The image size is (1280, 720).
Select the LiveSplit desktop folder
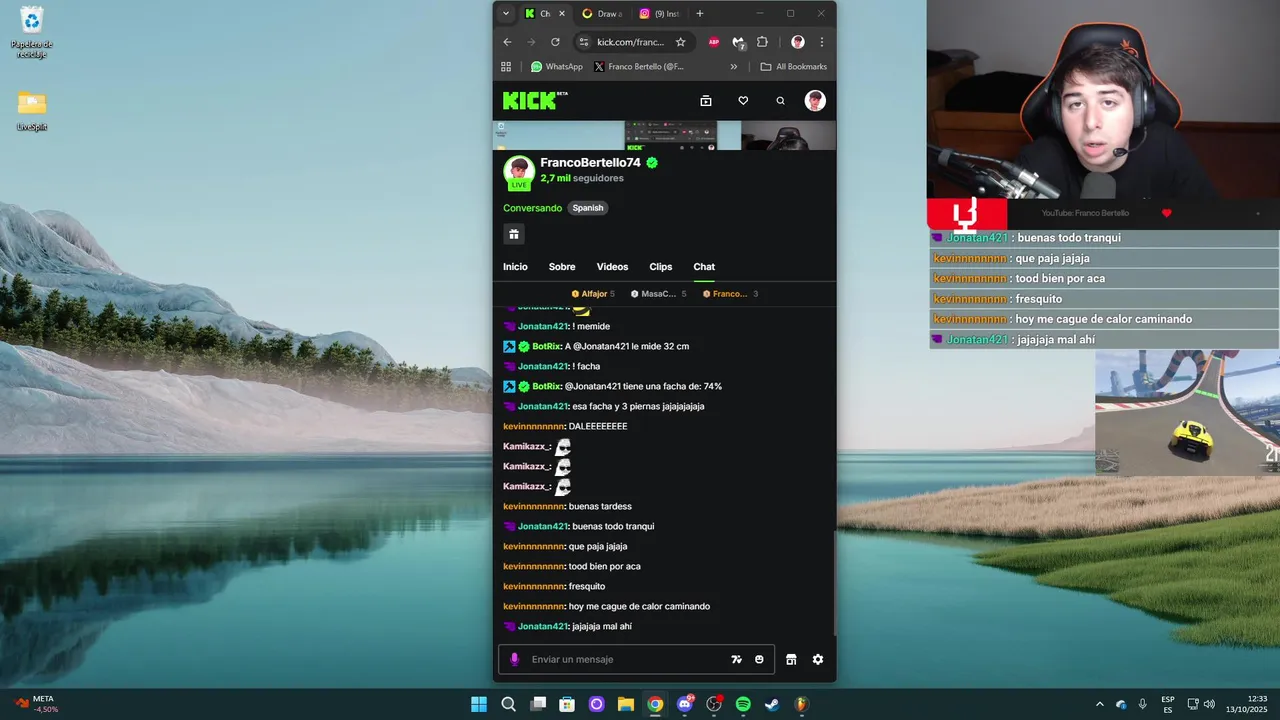(32, 110)
